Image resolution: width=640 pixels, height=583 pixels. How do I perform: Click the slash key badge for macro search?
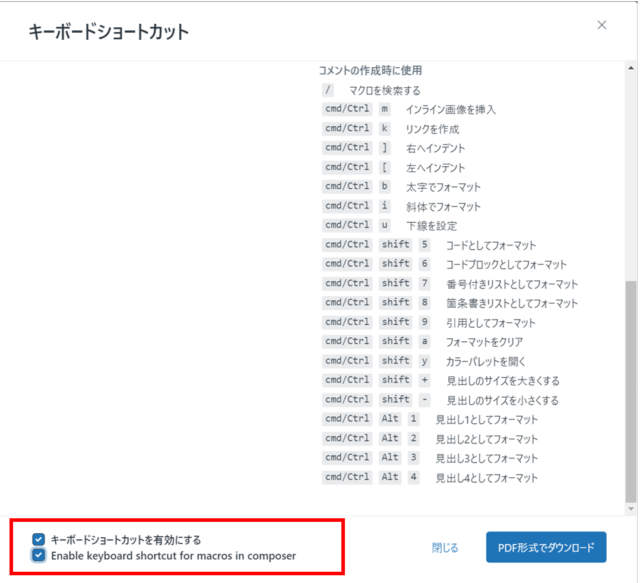click(328, 89)
